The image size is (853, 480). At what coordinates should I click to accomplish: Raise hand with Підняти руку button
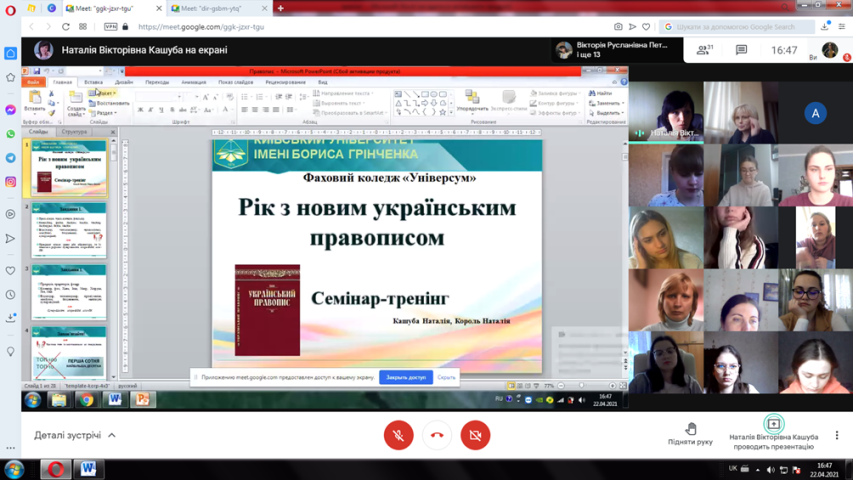(x=690, y=433)
